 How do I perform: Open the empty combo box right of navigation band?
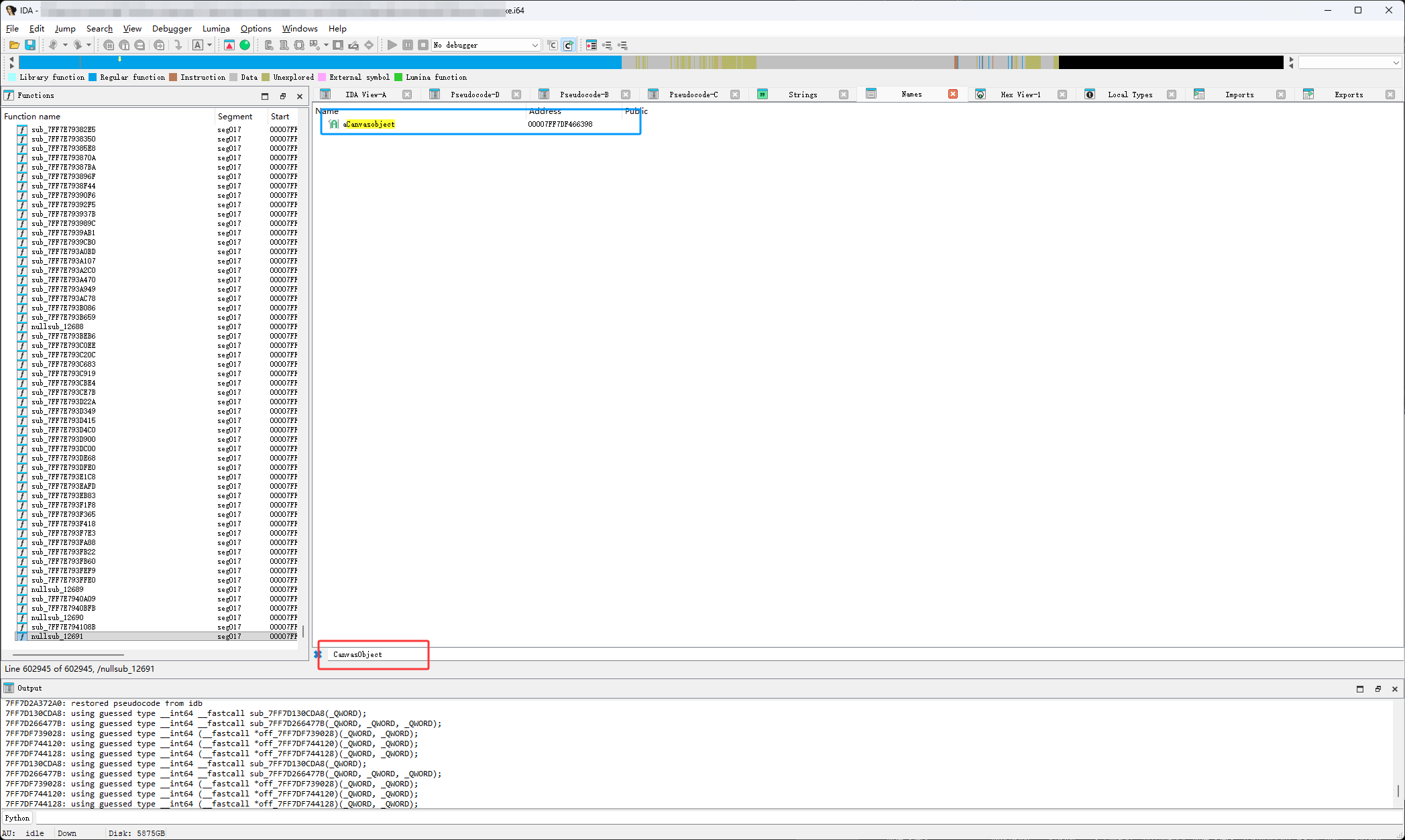pyautogui.click(x=1349, y=62)
